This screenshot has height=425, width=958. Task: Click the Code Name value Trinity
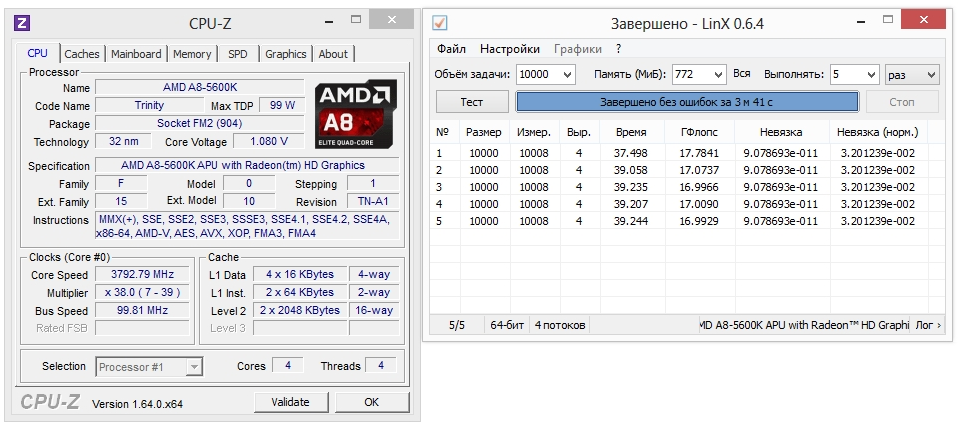[x=149, y=105]
